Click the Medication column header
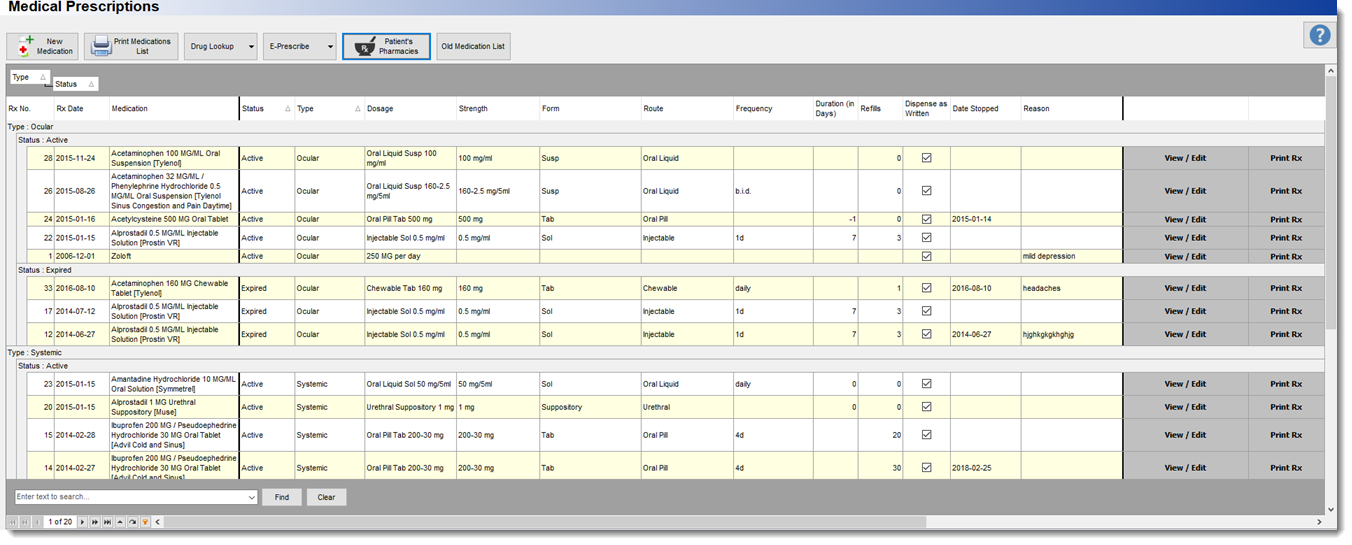Viewport: 1352px width, 545px height. 174,108
